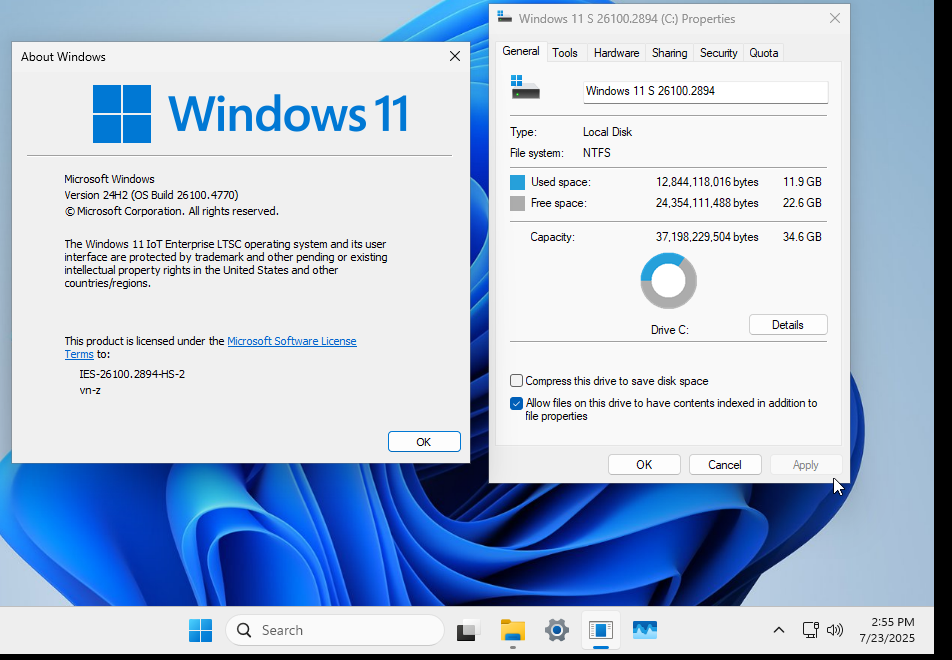Screen dimensions: 952x660
Task: Show hidden icons in system tray
Action: (778, 630)
